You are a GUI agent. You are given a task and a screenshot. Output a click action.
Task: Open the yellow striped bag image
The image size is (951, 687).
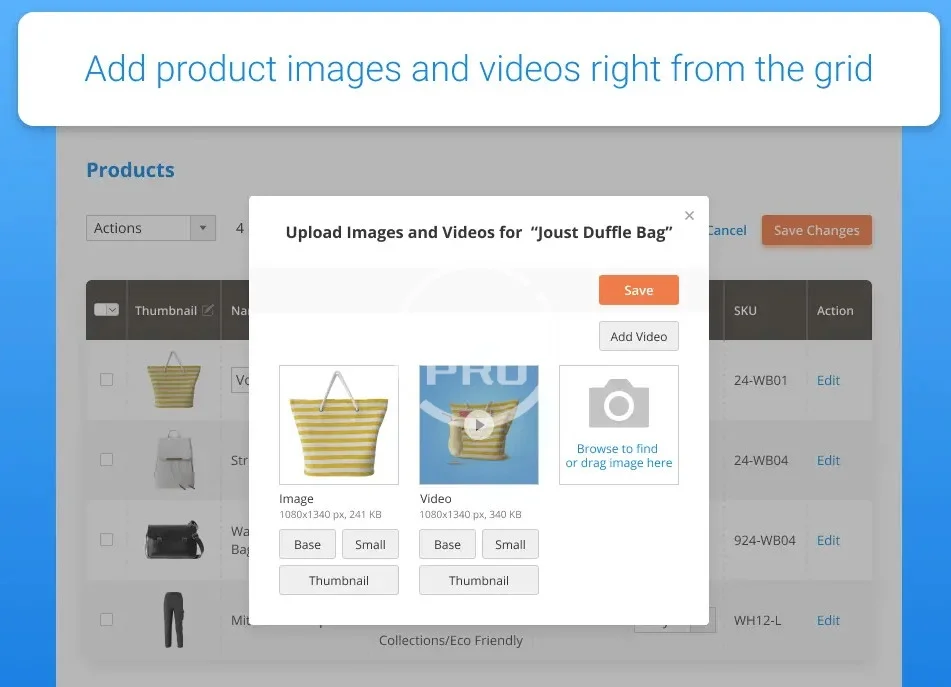coord(338,424)
